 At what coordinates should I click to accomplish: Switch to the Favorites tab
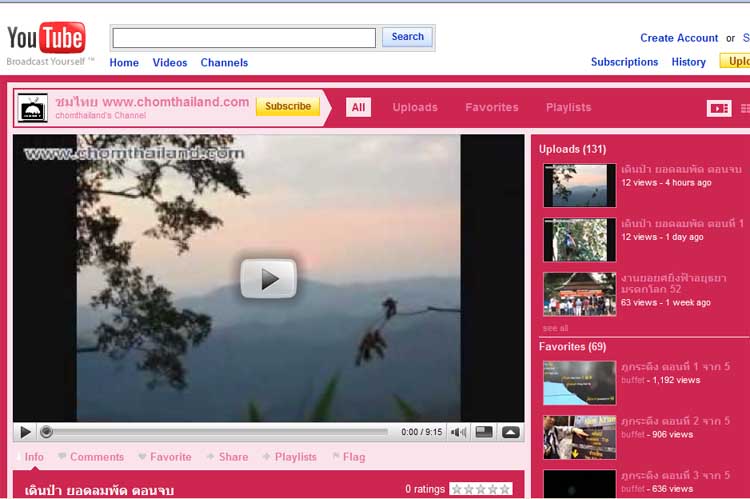(x=492, y=108)
